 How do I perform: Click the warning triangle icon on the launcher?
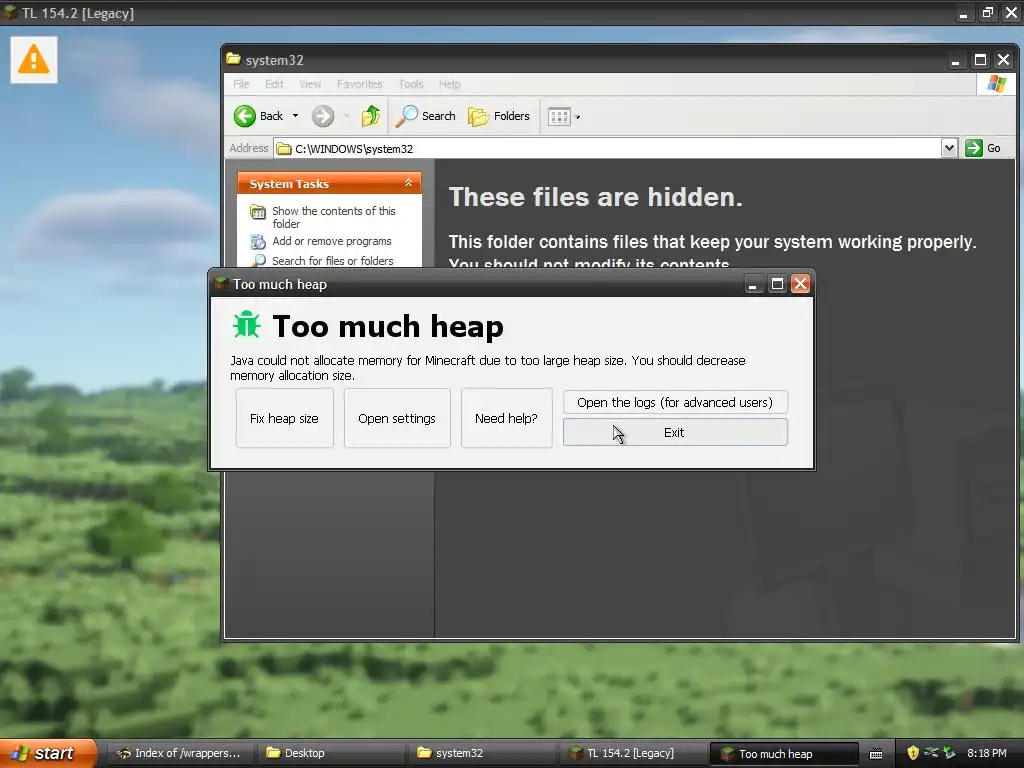[33, 60]
